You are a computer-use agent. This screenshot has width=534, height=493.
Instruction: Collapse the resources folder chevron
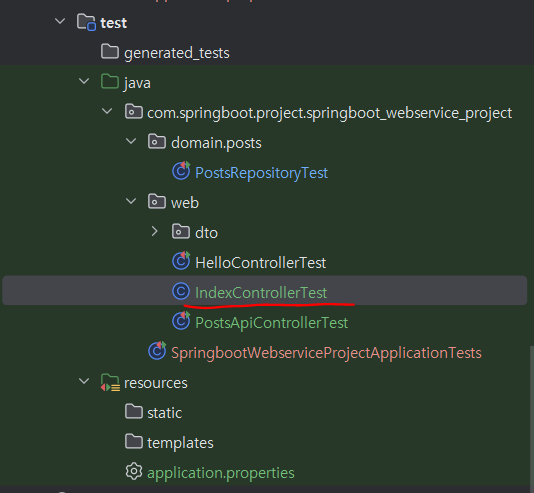click(x=84, y=381)
